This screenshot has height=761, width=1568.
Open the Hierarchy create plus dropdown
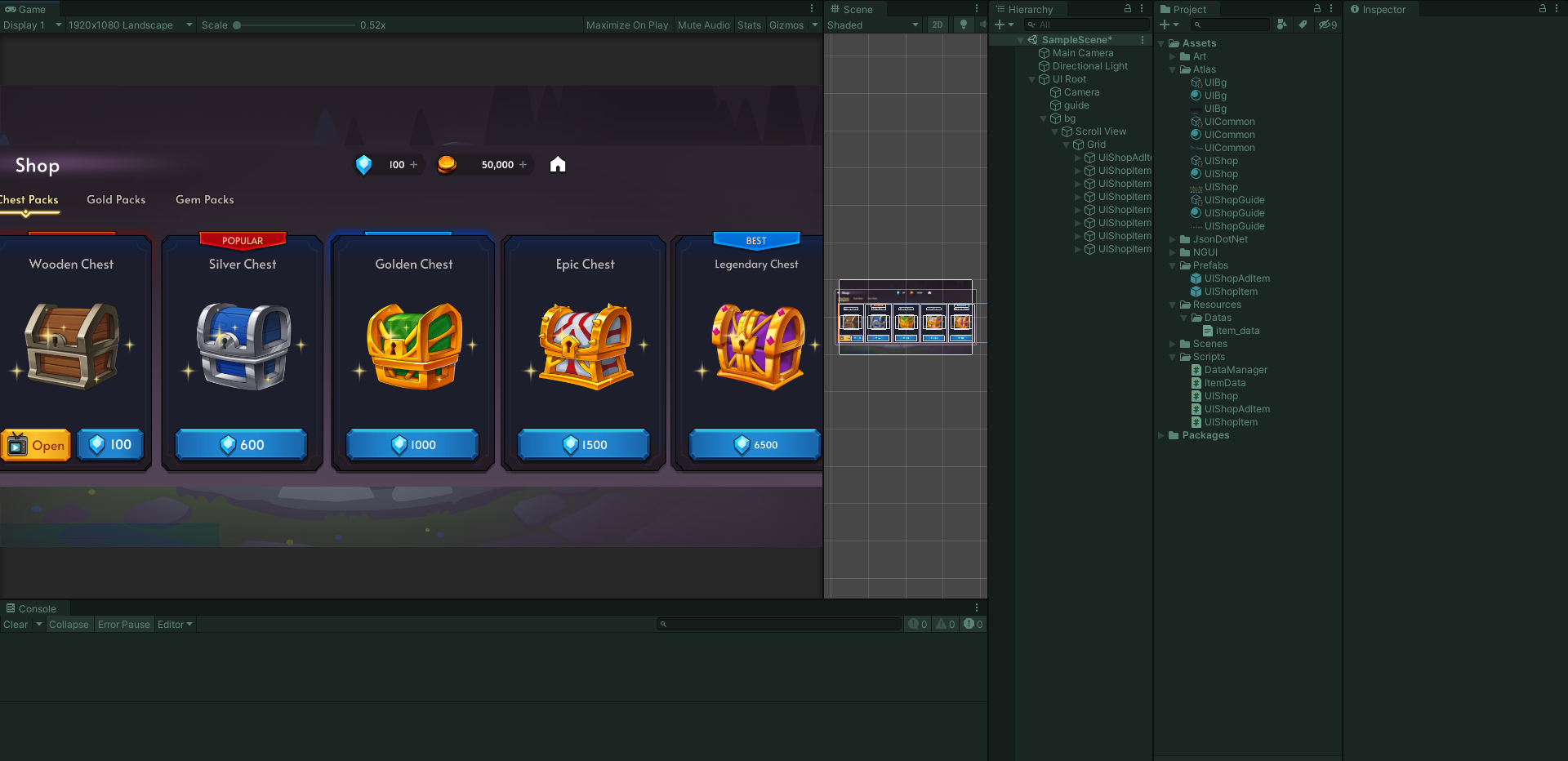(1004, 24)
